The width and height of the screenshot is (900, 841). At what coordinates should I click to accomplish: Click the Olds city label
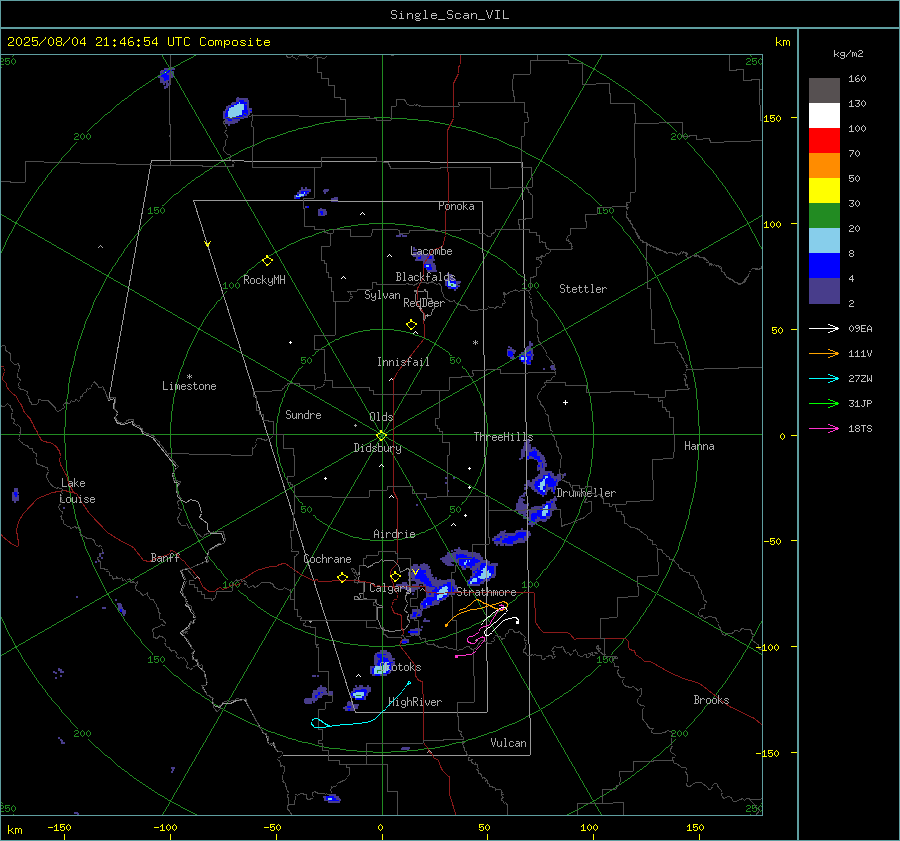[381, 417]
